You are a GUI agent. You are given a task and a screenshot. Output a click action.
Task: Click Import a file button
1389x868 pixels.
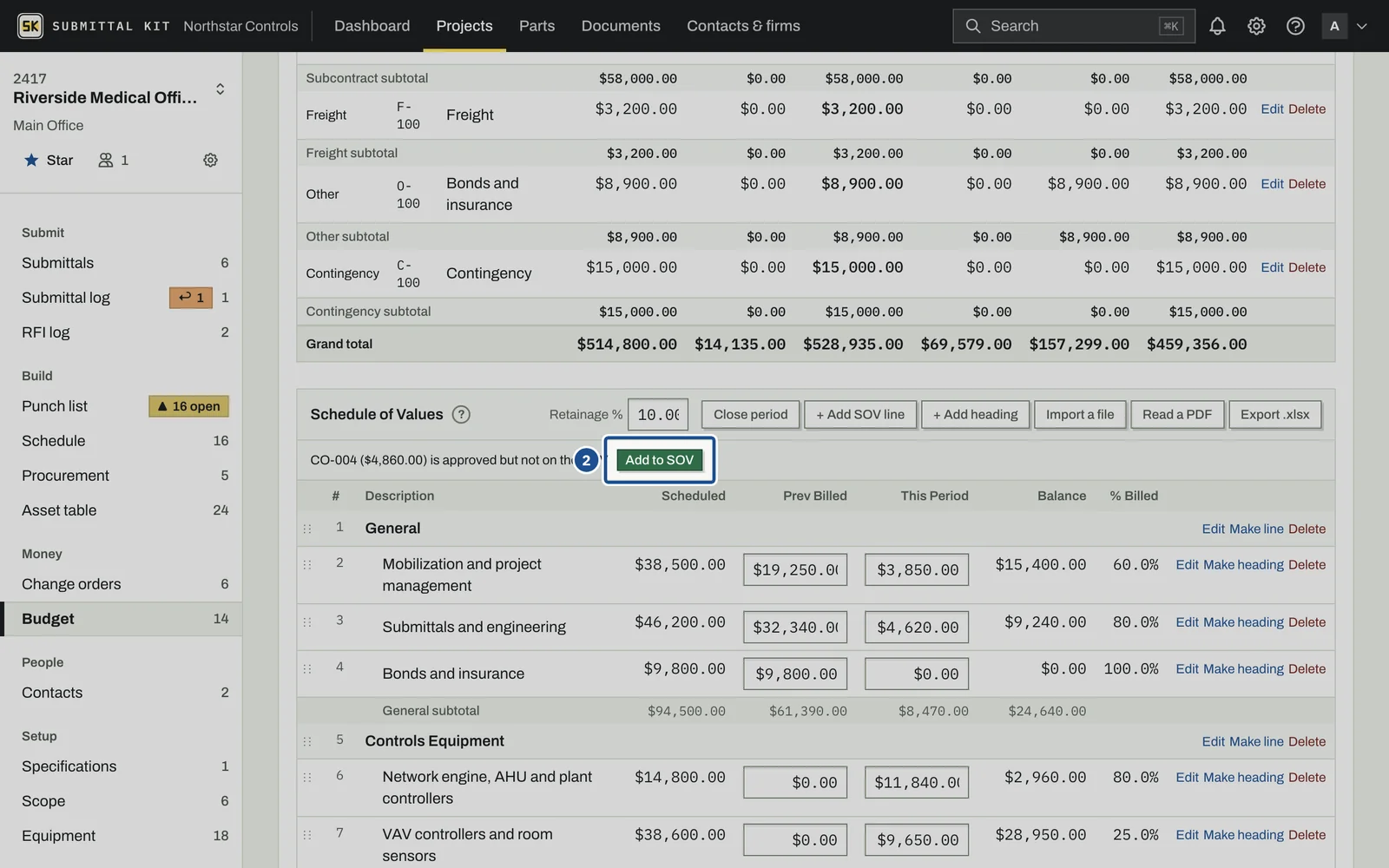point(1080,415)
